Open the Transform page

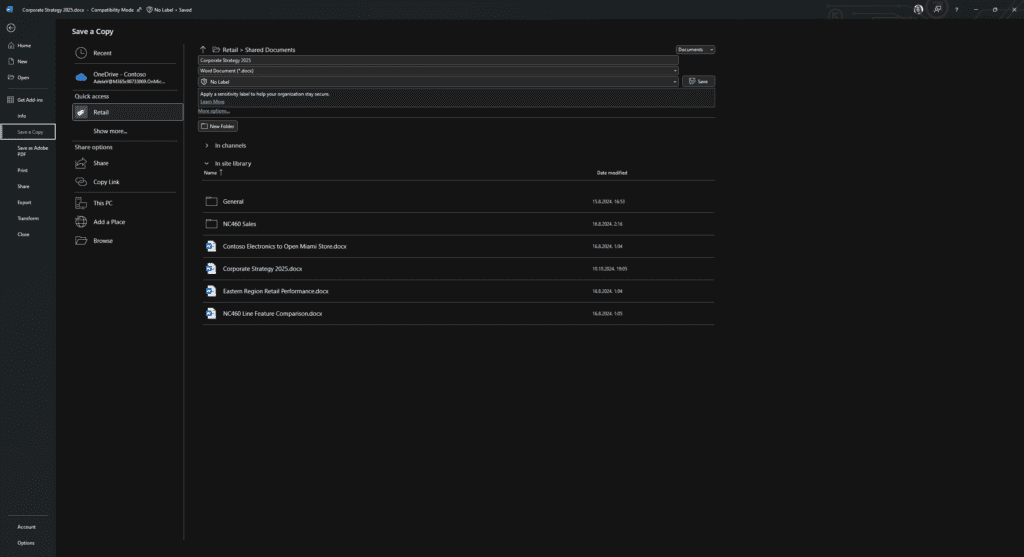point(27,218)
